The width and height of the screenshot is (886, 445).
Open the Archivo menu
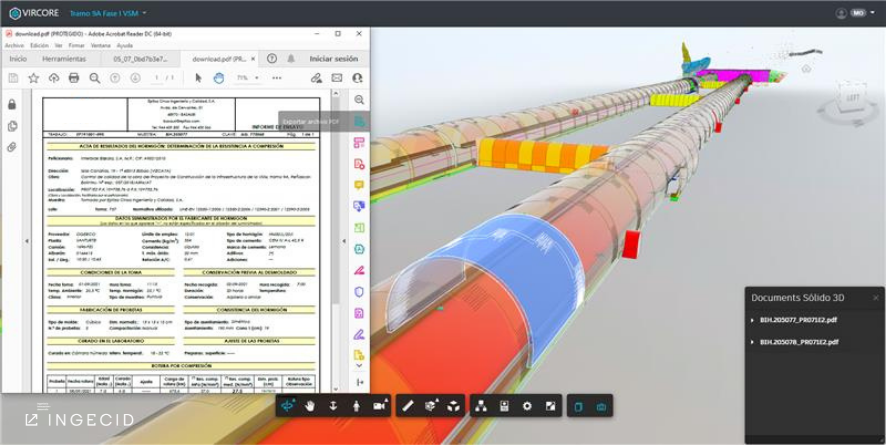click(14, 45)
